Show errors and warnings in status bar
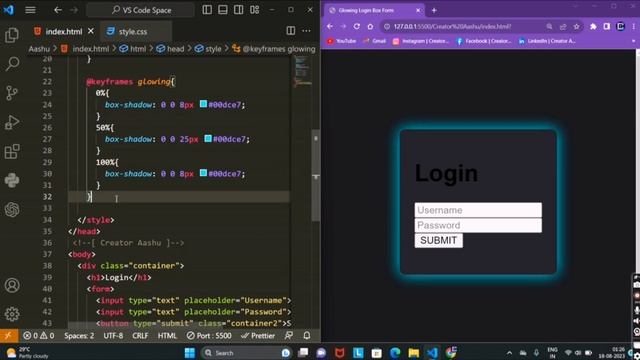Viewport: 640px width, 360px height. [38, 336]
